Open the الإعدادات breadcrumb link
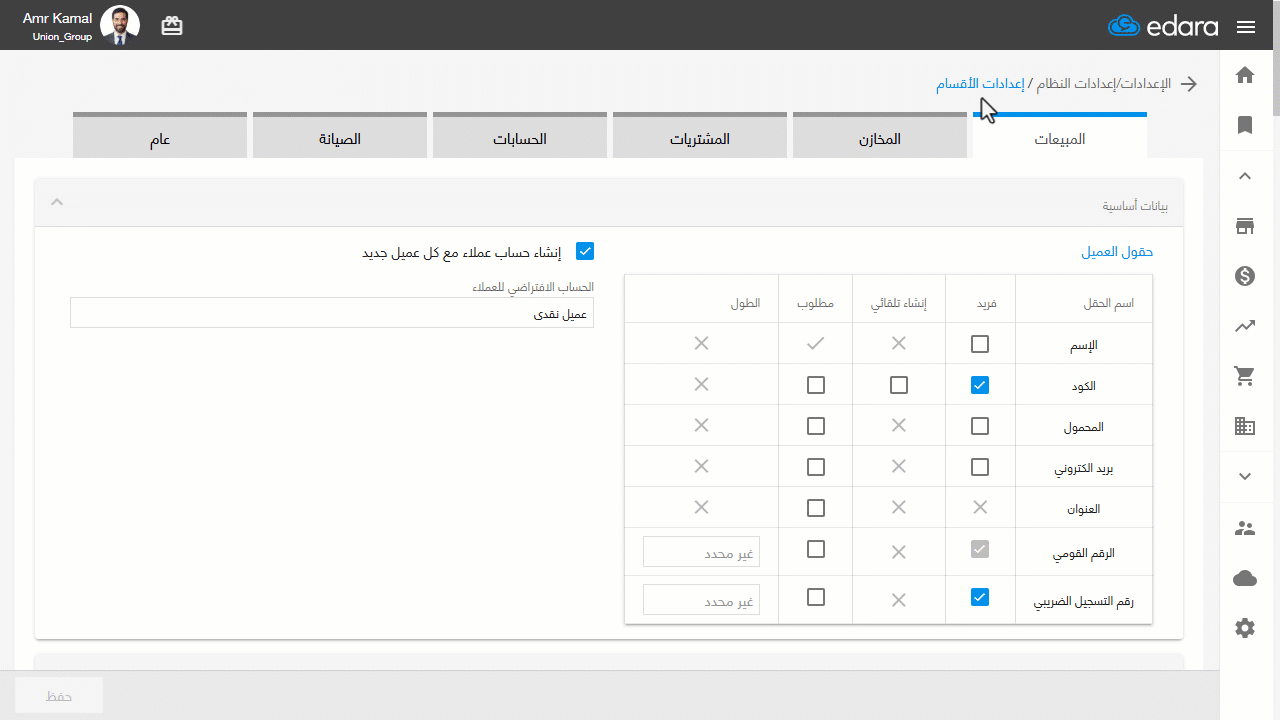 1145,84
